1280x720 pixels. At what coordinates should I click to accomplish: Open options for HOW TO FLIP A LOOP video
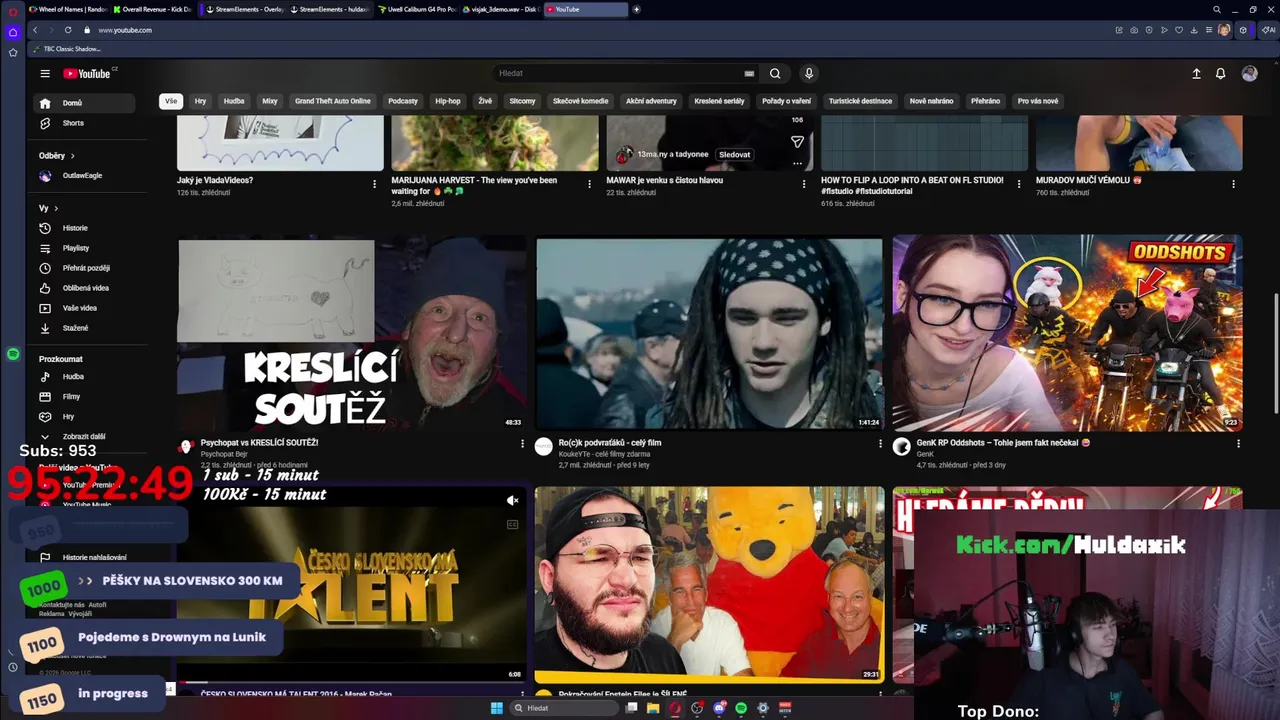[x=1019, y=184]
